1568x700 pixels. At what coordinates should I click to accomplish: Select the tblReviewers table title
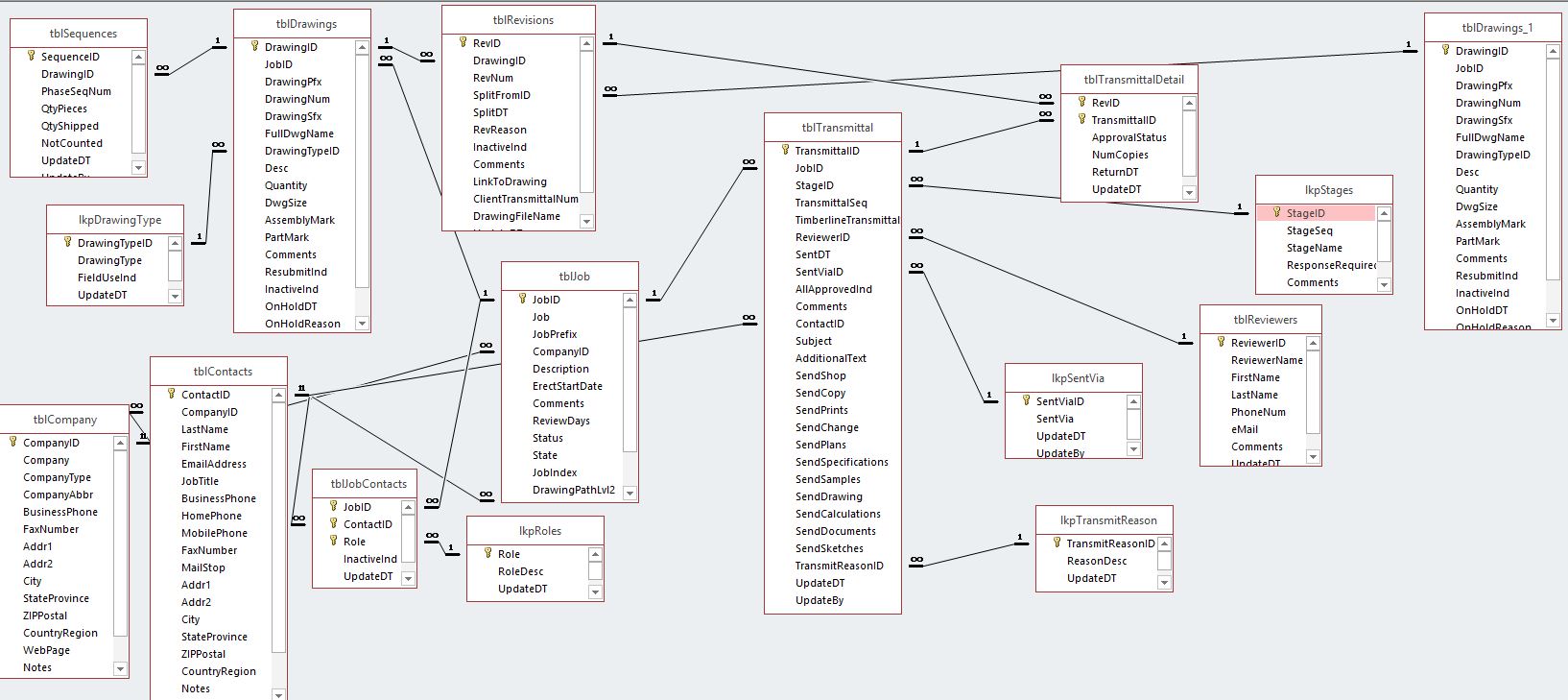[x=1265, y=320]
